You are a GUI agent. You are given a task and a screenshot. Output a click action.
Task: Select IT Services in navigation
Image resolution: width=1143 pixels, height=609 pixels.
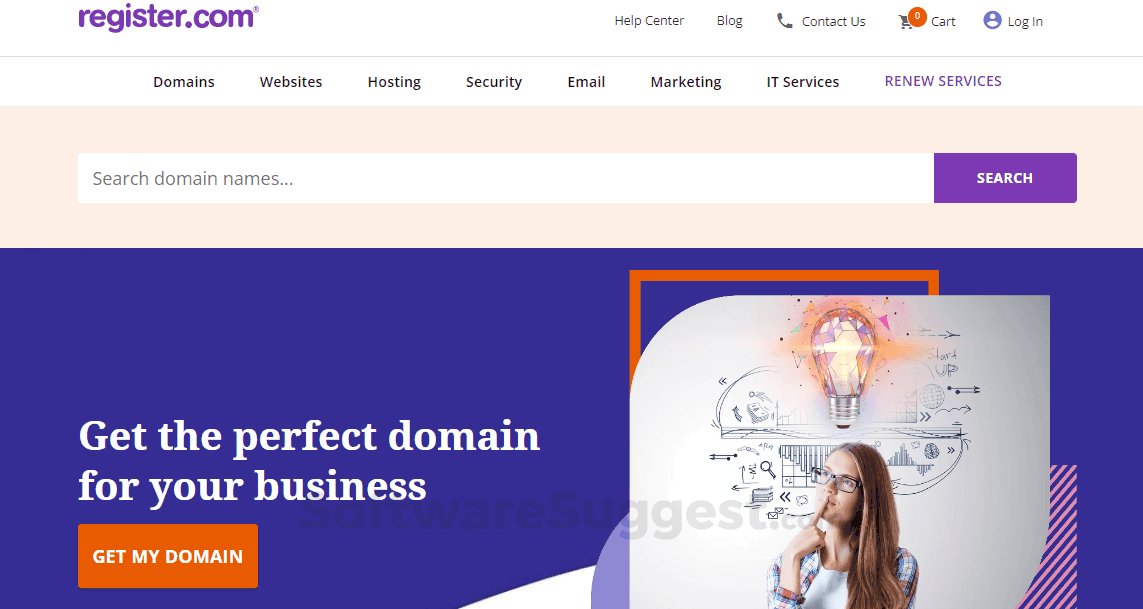(803, 82)
